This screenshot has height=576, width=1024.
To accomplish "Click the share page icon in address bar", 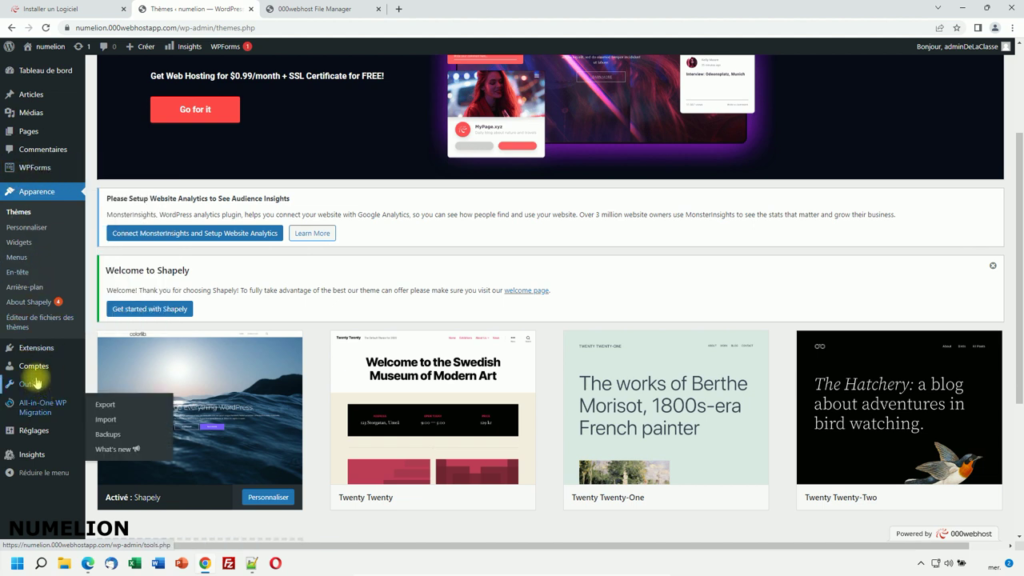I will click(939, 28).
